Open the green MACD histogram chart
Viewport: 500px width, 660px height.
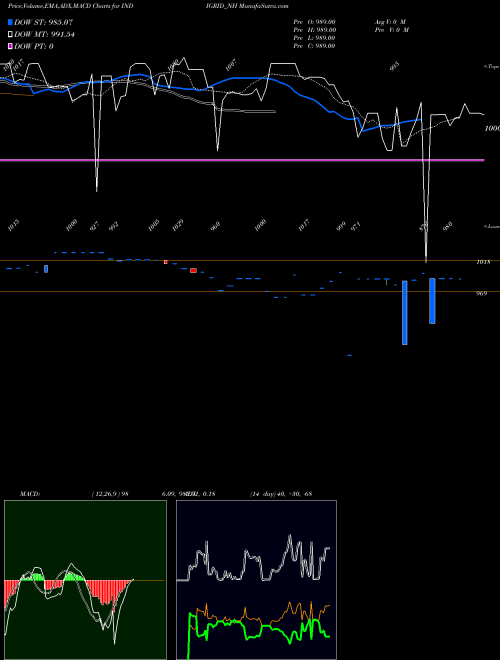tap(85, 580)
